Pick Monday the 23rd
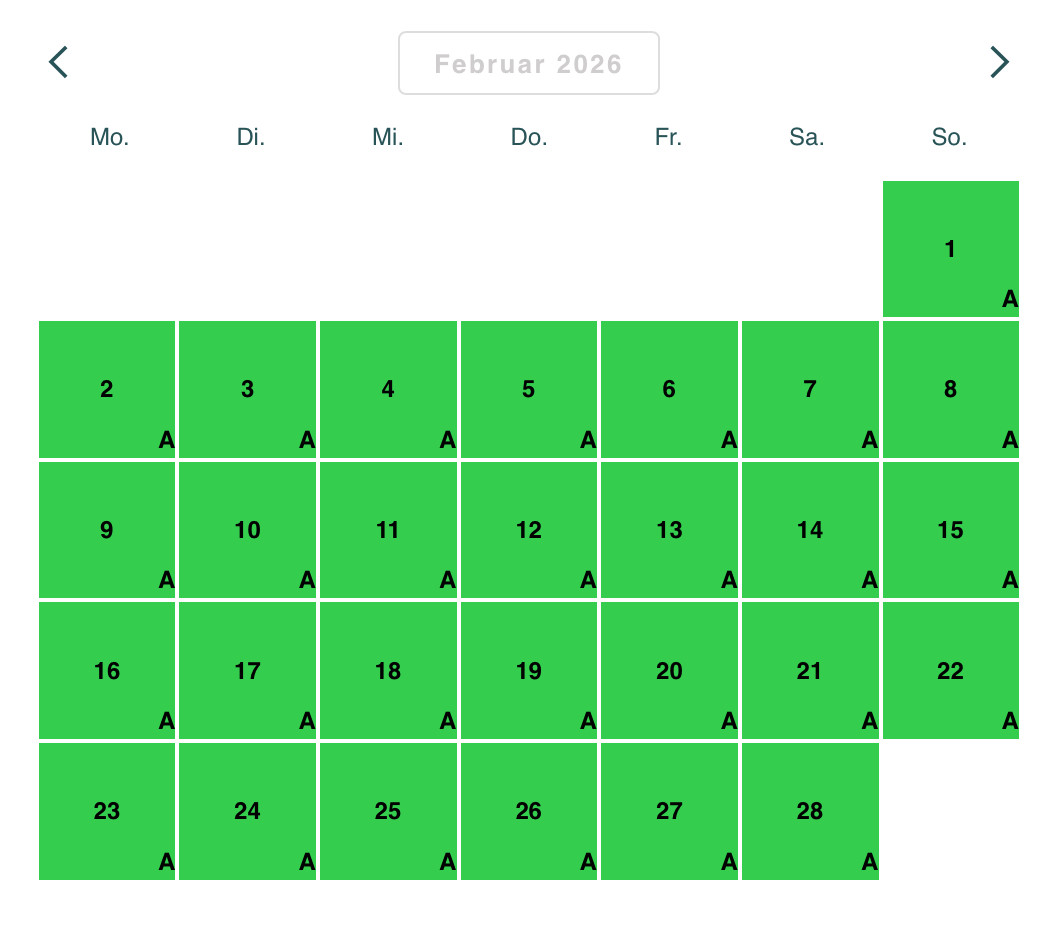 click(x=107, y=811)
